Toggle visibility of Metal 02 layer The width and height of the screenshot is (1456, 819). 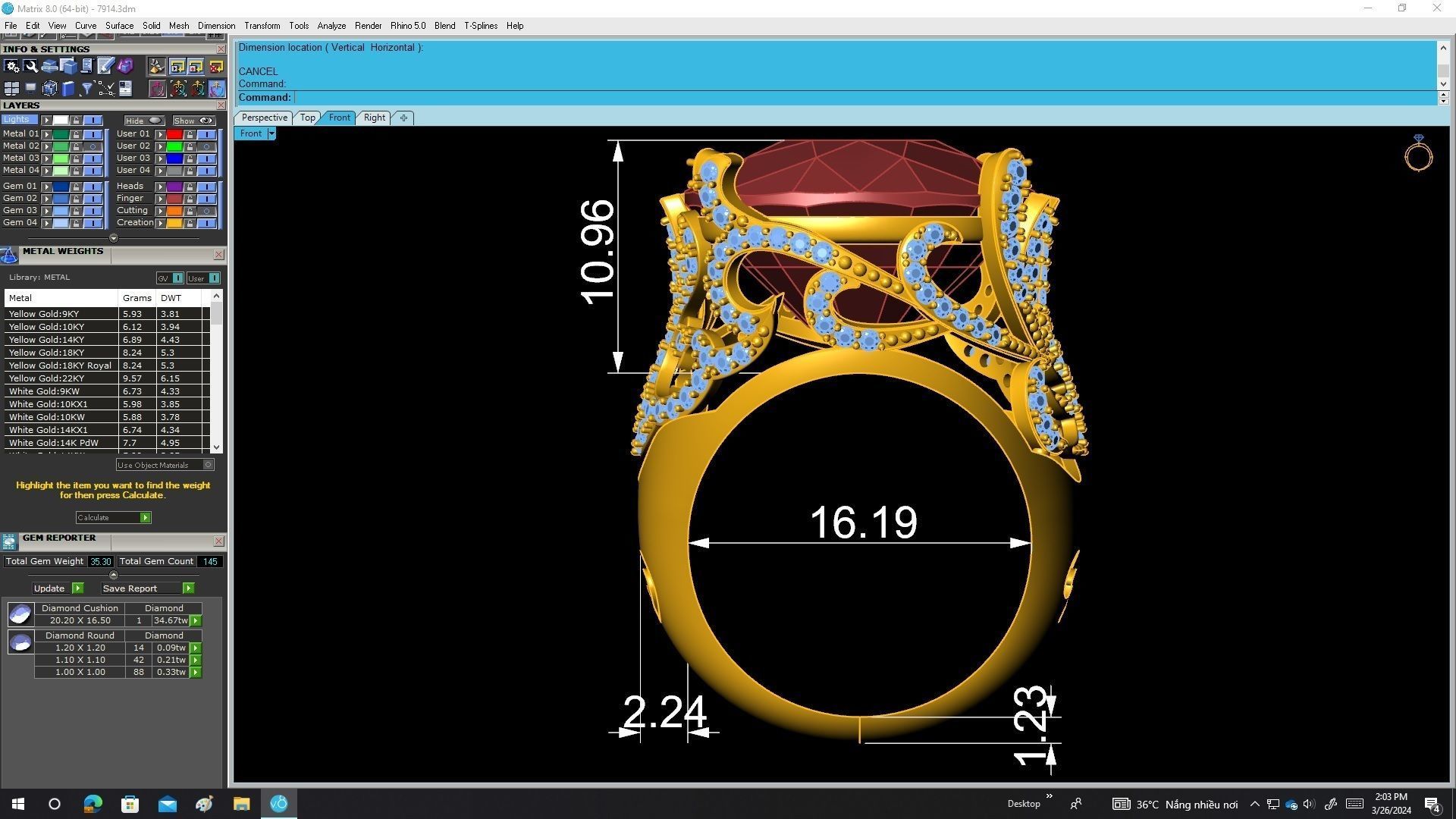coord(93,146)
